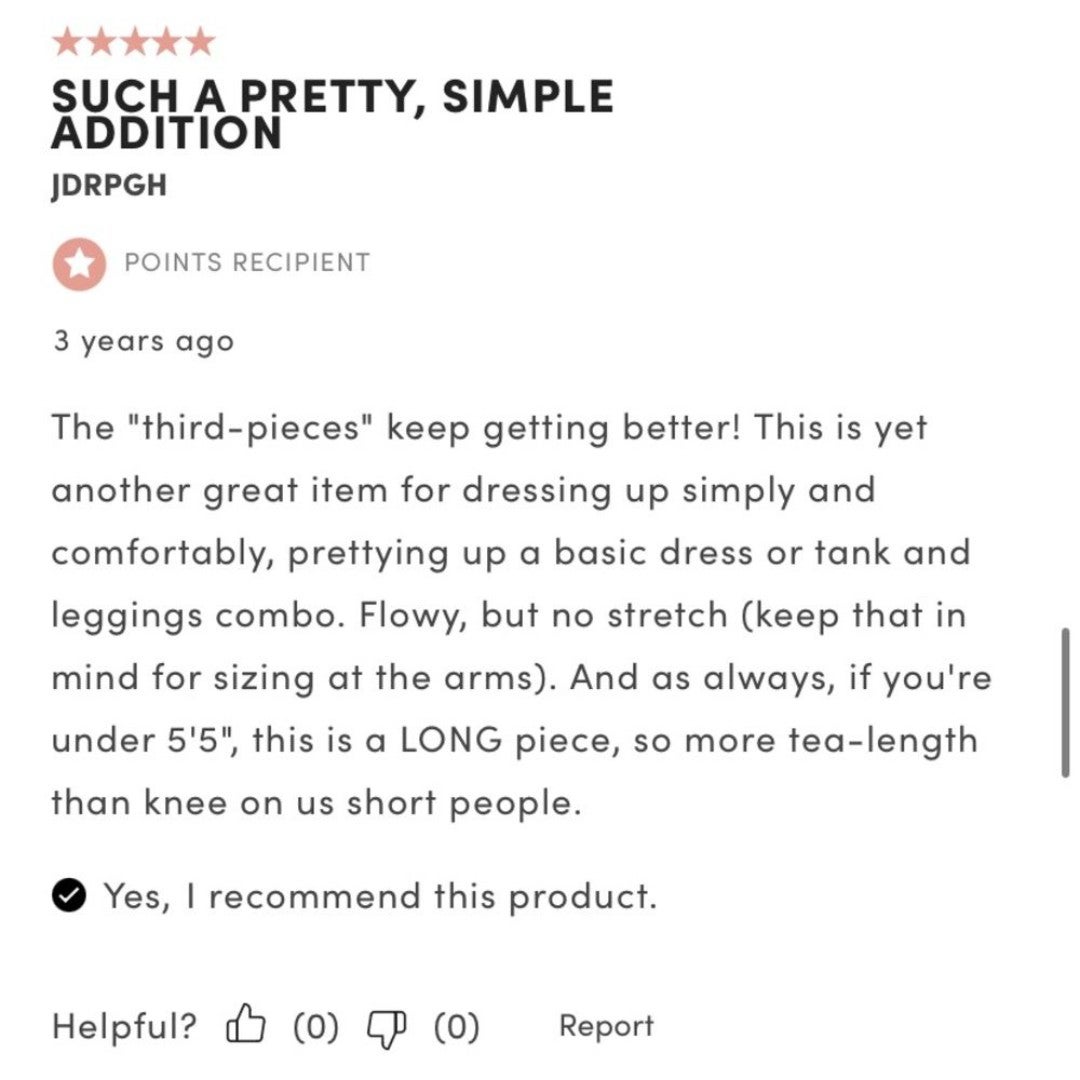The image size is (1080, 1080).
Task: Click the 'Yes, I recommend this product' text
Action: [x=380, y=896]
